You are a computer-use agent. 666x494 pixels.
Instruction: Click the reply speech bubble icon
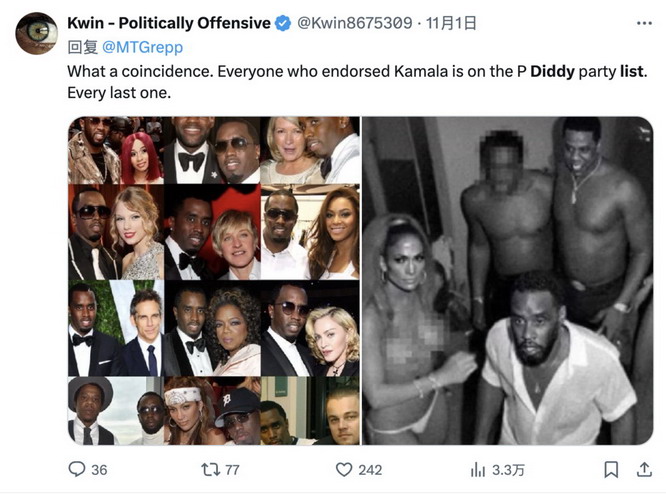pos(77,469)
